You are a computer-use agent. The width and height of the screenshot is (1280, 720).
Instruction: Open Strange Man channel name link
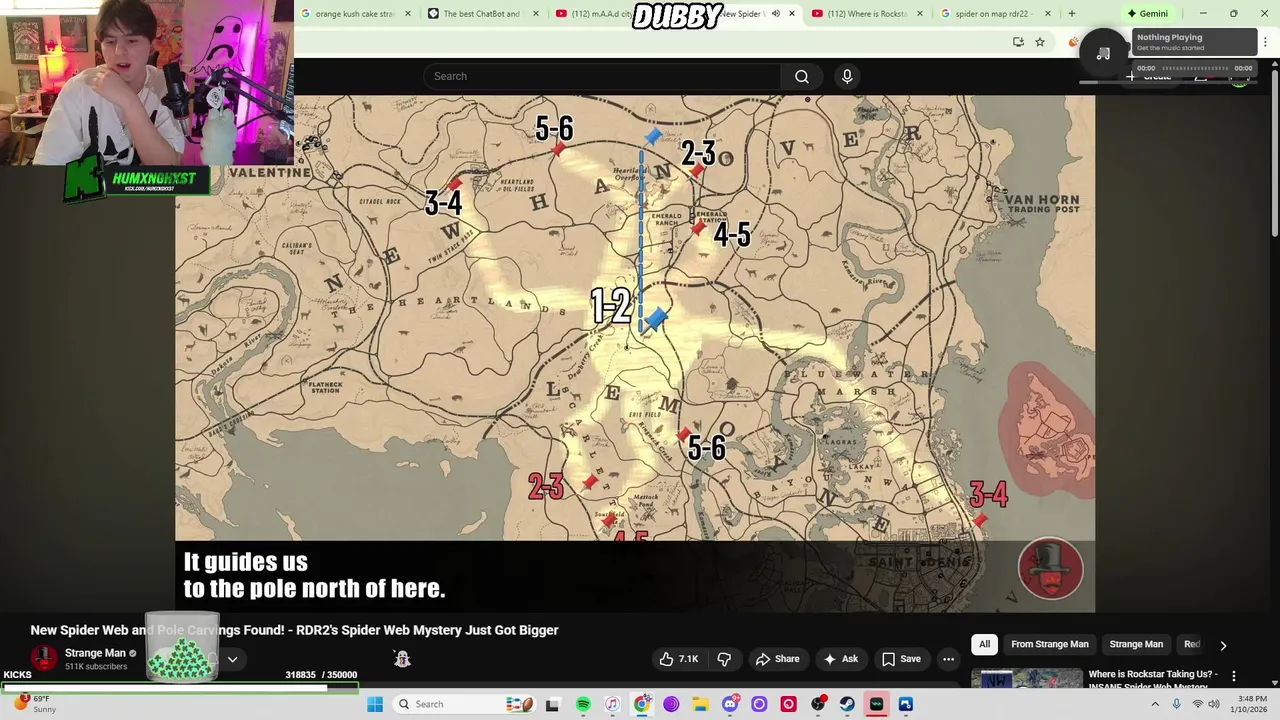pyautogui.click(x=95, y=653)
